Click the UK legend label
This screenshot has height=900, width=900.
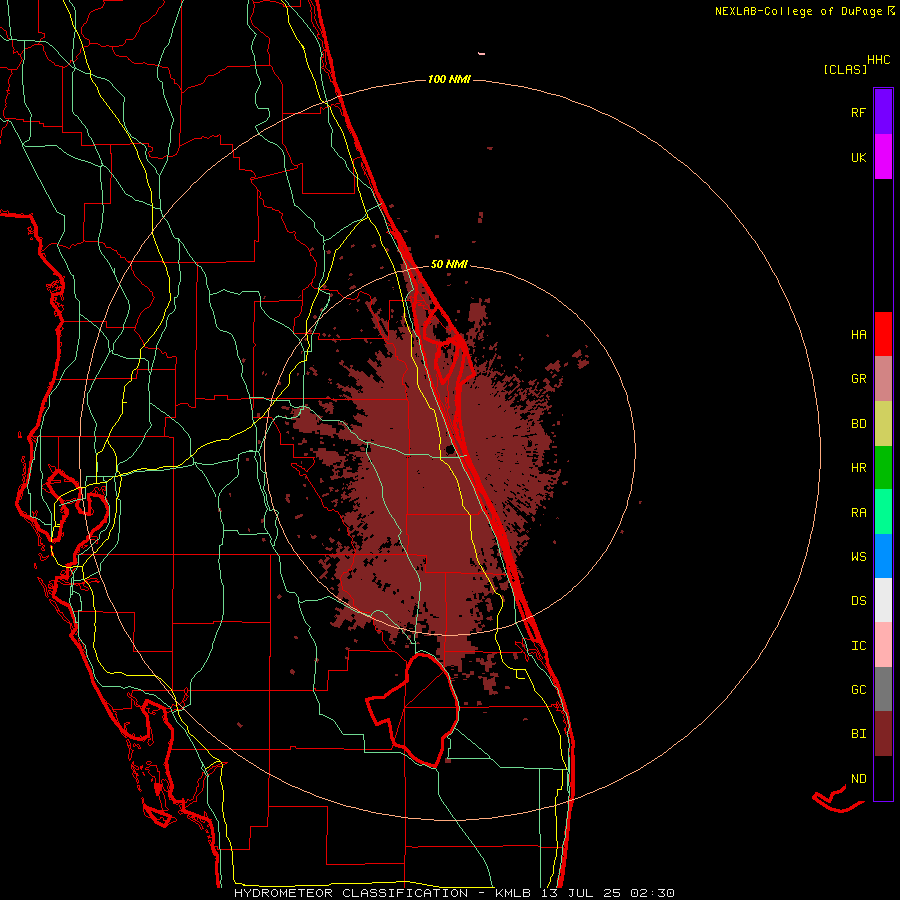click(x=858, y=158)
